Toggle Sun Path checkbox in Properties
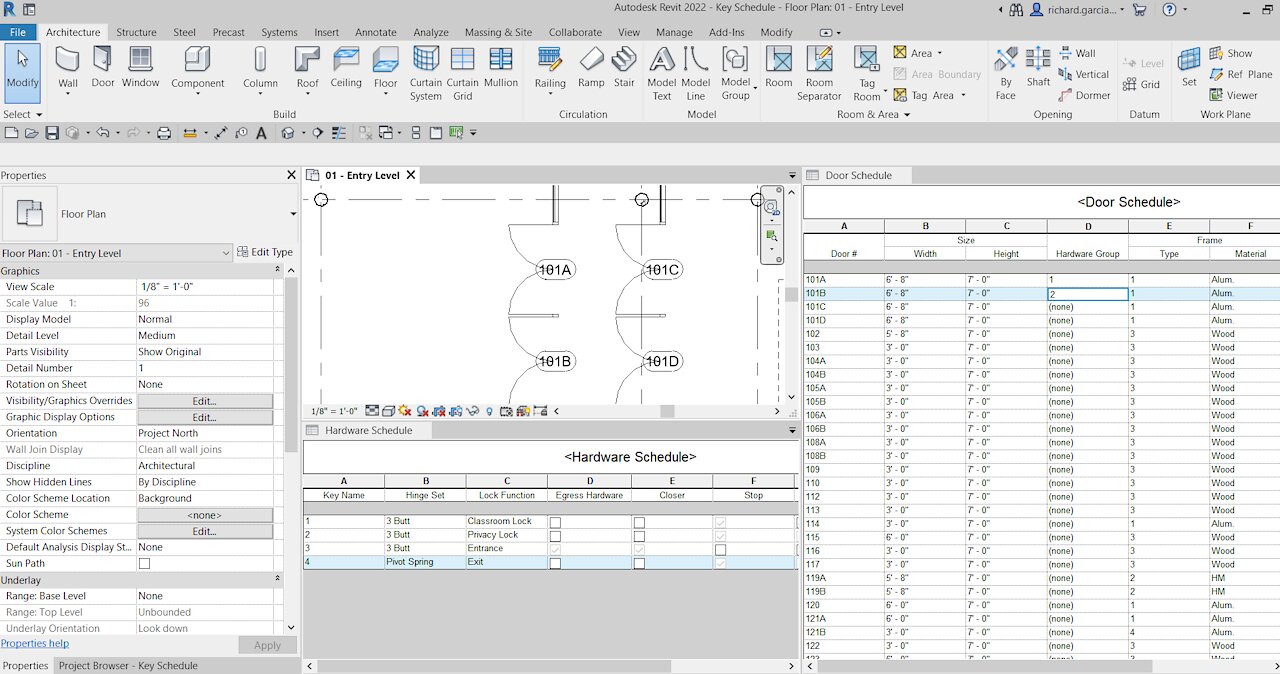This screenshot has height=674, width=1280. (144, 564)
